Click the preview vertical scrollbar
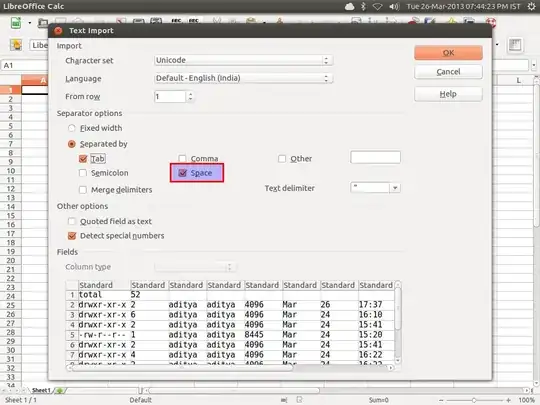Viewport: 540px width, 405px height. (x=398, y=323)
